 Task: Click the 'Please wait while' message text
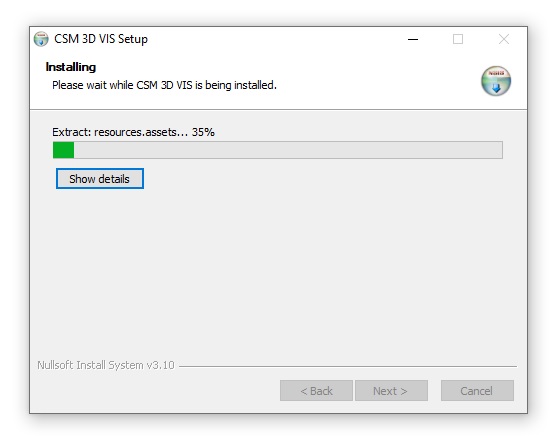coord(93,85)
